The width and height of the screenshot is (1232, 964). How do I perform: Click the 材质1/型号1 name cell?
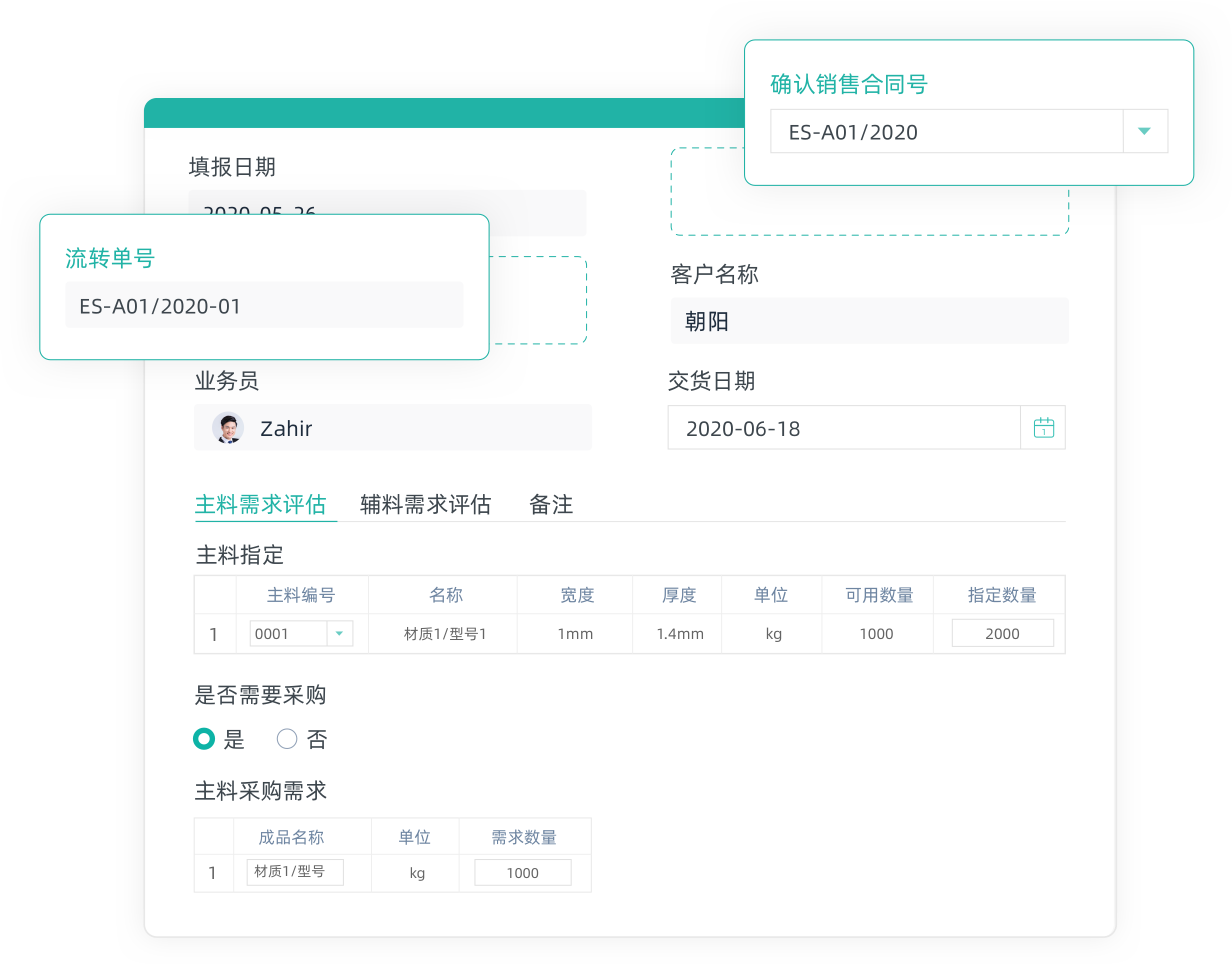pyautogui.click(x=444, y=633)
